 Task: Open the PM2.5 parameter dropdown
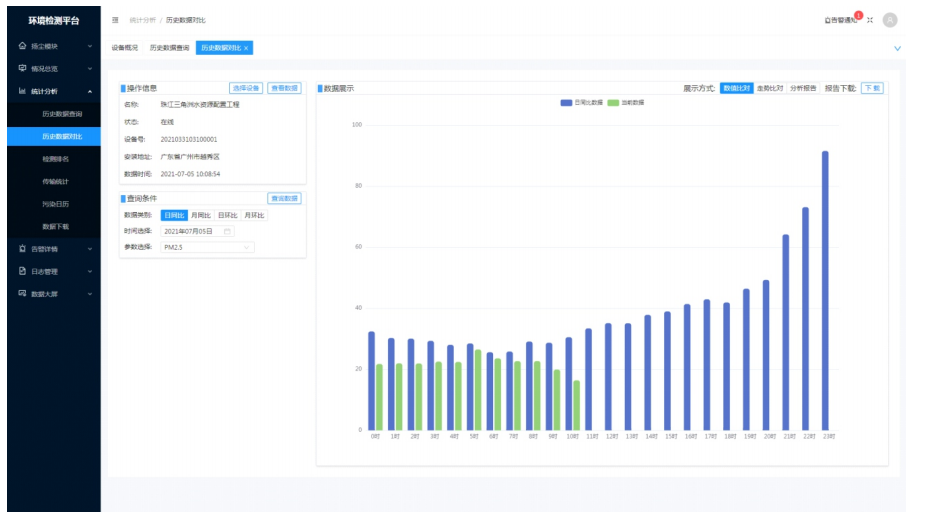tap(207, 247)
